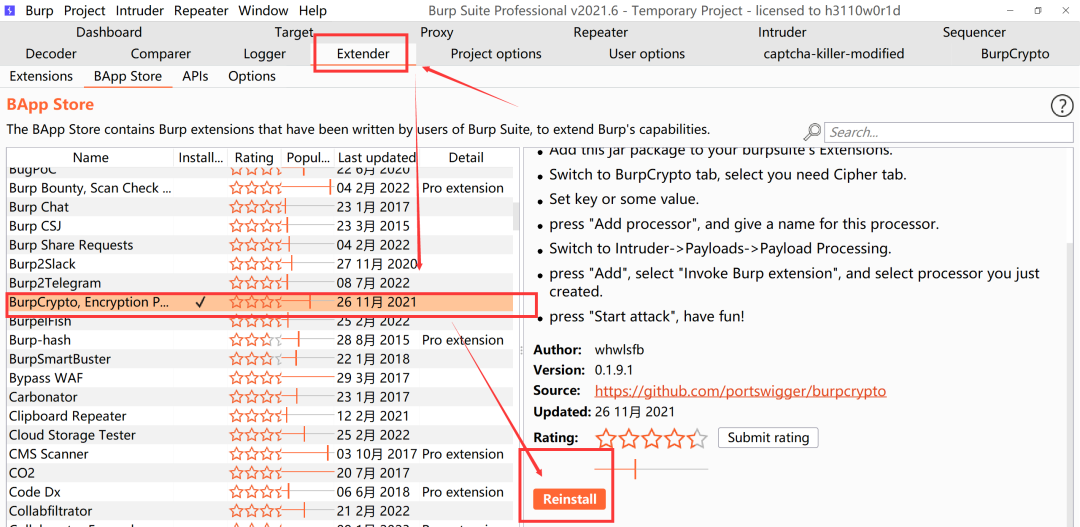Open the BurpCrypto tab
1080x527 pixels.
(x=1015, y=54)
